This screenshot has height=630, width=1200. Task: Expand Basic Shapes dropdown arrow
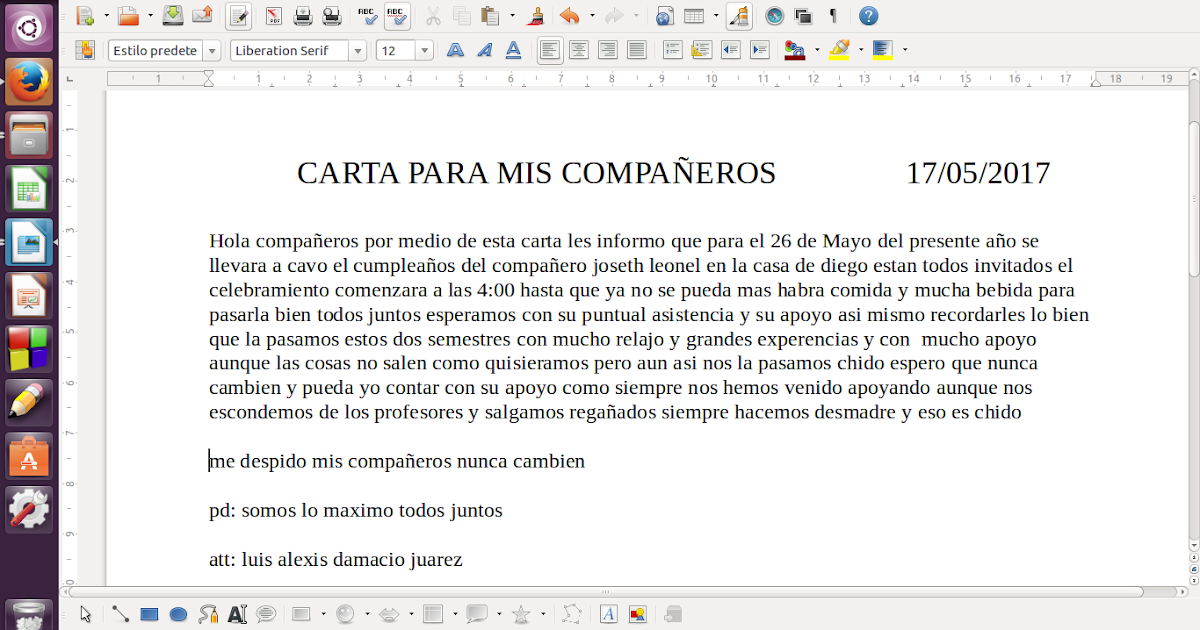click(324, 614)
